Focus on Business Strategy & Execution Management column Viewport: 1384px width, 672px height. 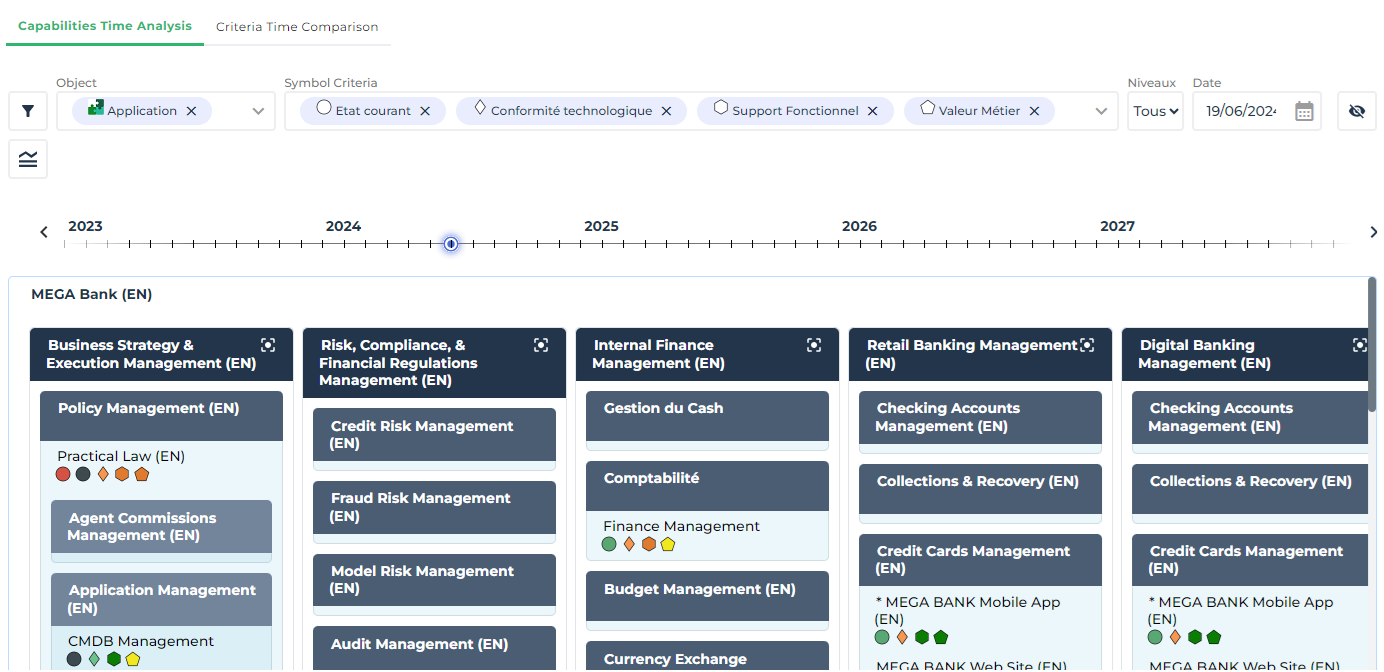(268, 345)
